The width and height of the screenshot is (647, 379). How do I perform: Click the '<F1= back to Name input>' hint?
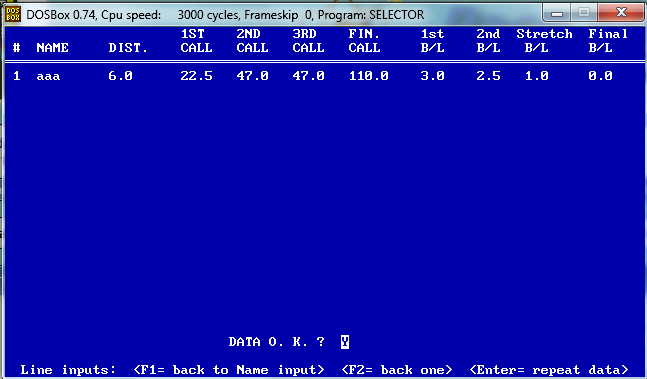[x=229, y=370]
